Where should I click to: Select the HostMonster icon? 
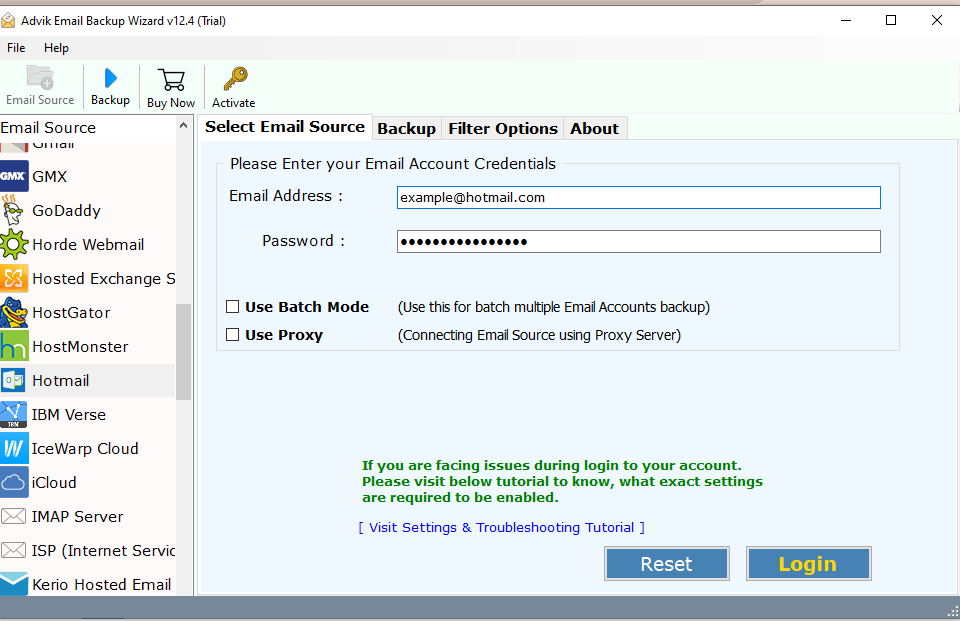[13, 346]
